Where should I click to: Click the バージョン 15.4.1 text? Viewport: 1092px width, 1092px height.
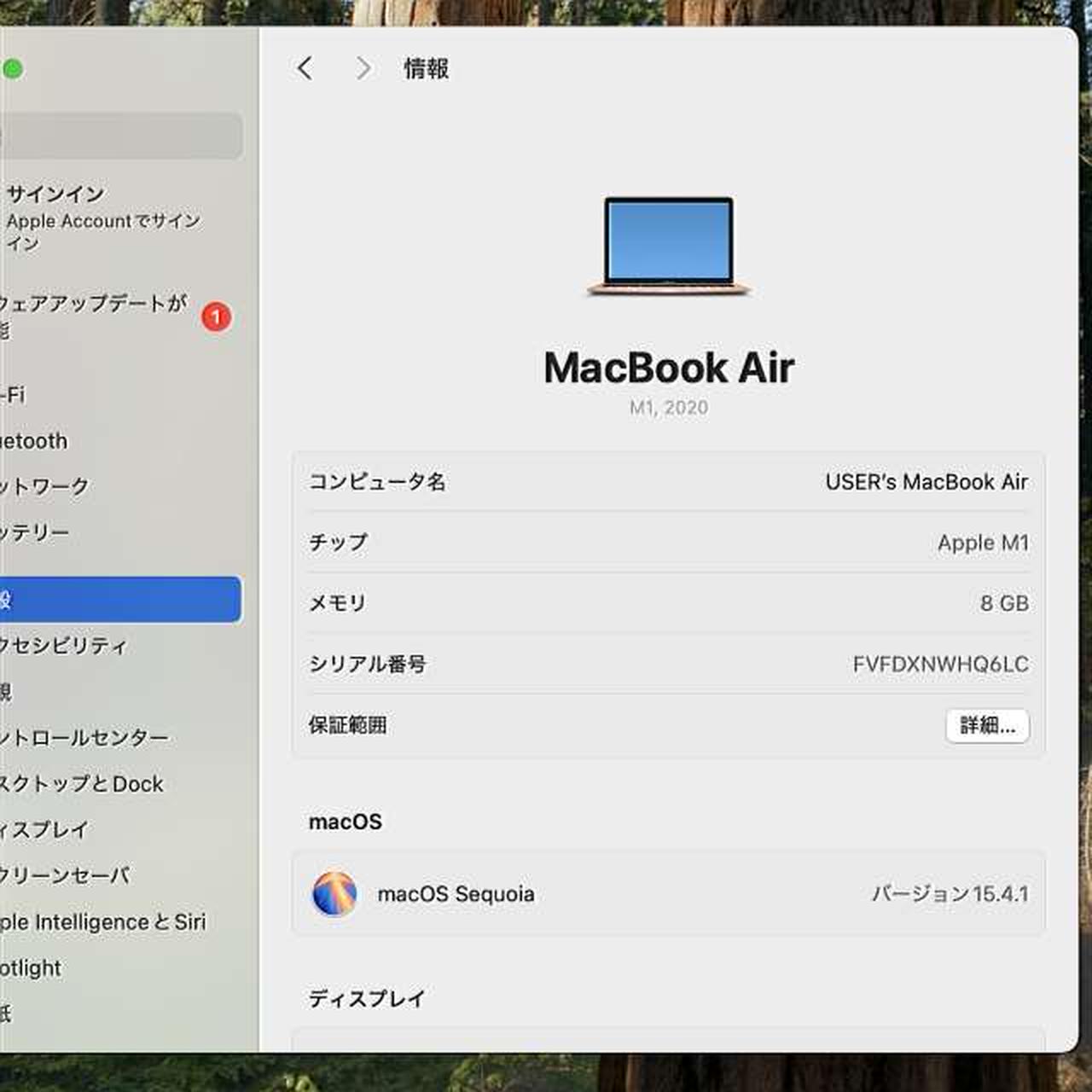pos(950,894)
